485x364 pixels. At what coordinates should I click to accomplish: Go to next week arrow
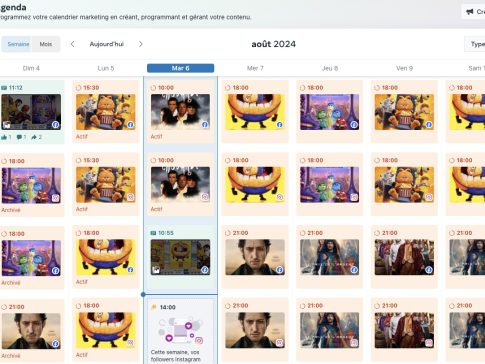tap(141, 44)
